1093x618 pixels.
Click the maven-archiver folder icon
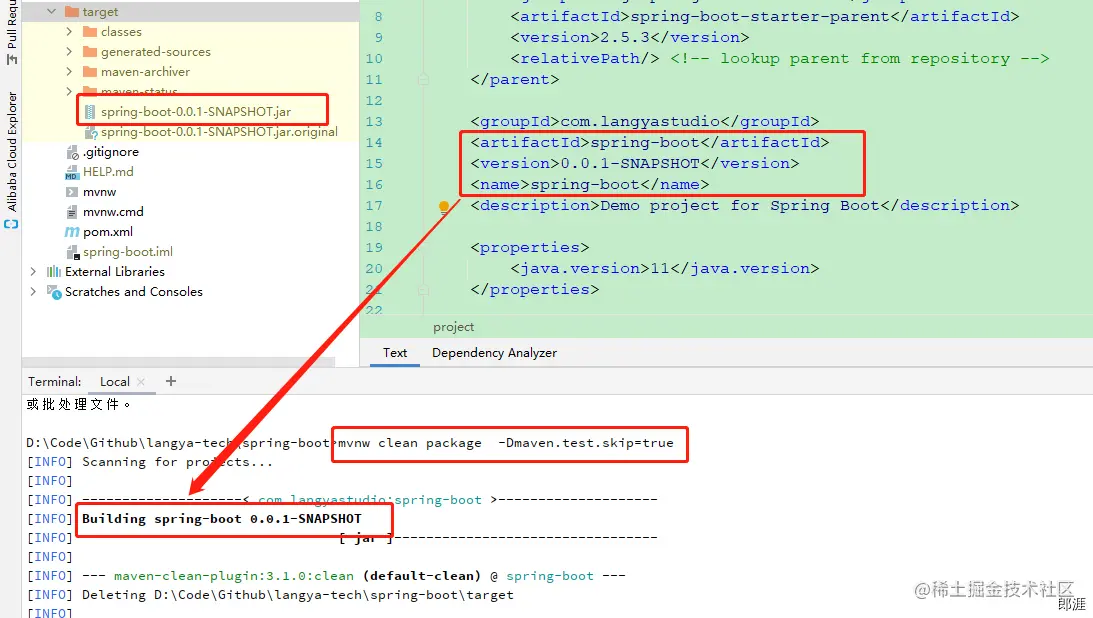point(89,71)
